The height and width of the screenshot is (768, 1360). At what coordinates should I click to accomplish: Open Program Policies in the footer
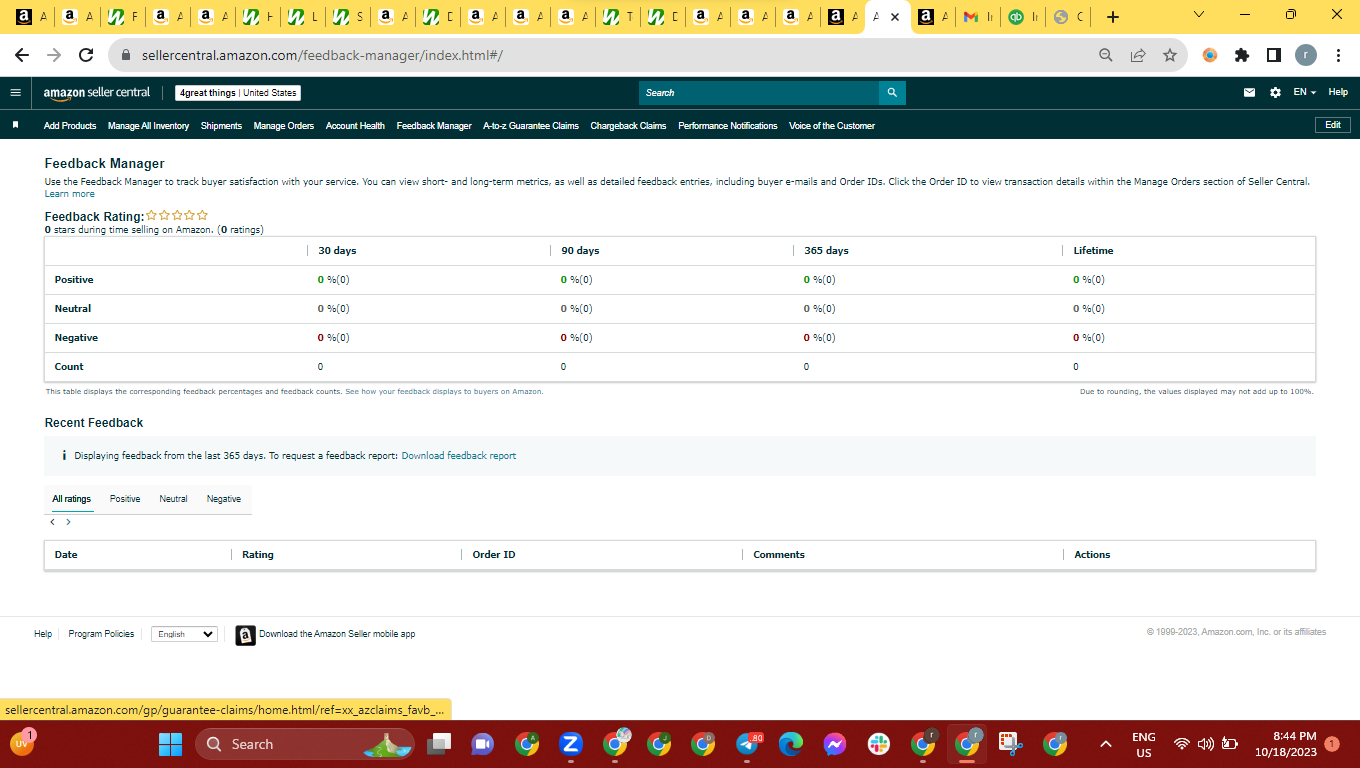pyautogui.click(x=101, y=634)
